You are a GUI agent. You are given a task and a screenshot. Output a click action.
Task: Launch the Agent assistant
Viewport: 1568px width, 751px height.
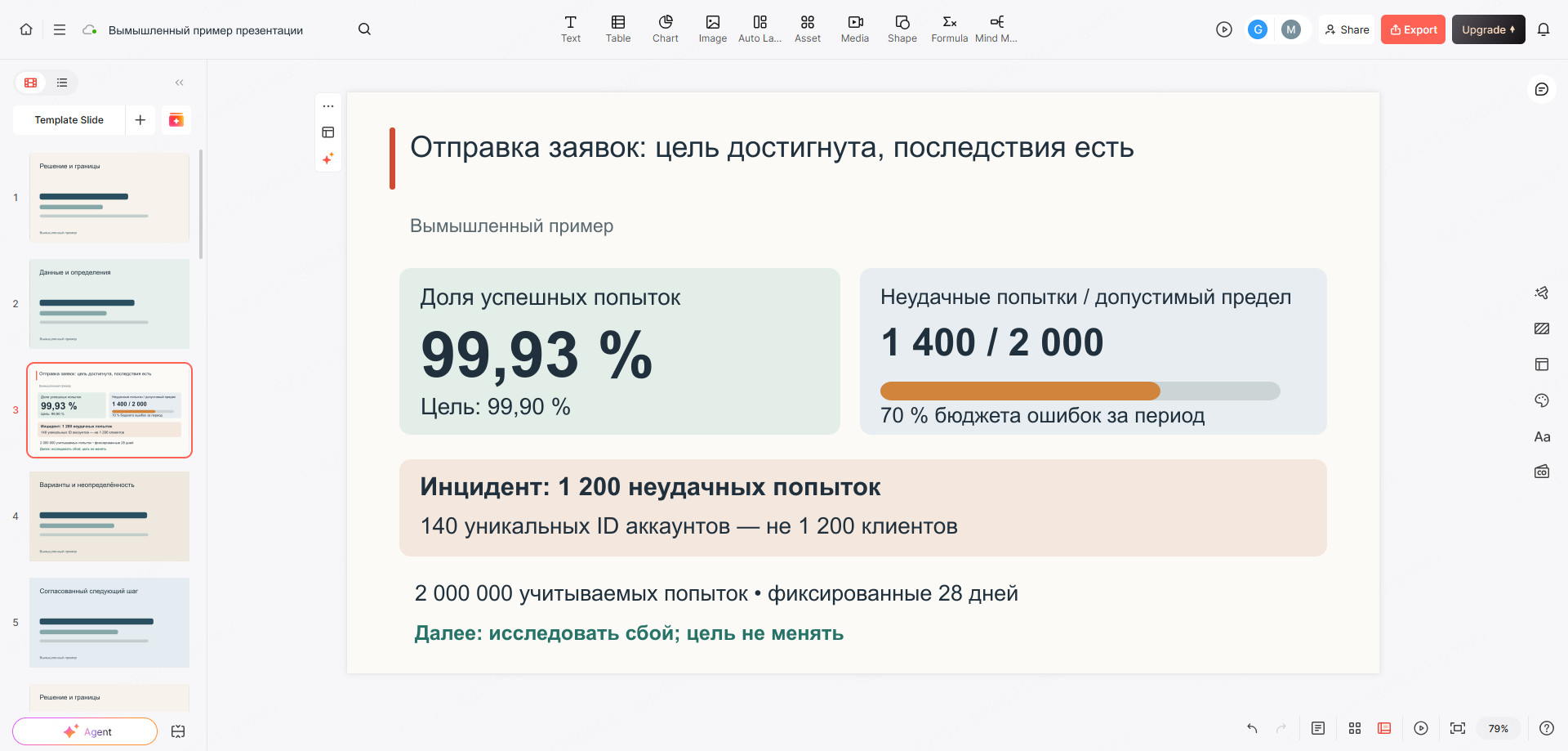tap(85, 731)
